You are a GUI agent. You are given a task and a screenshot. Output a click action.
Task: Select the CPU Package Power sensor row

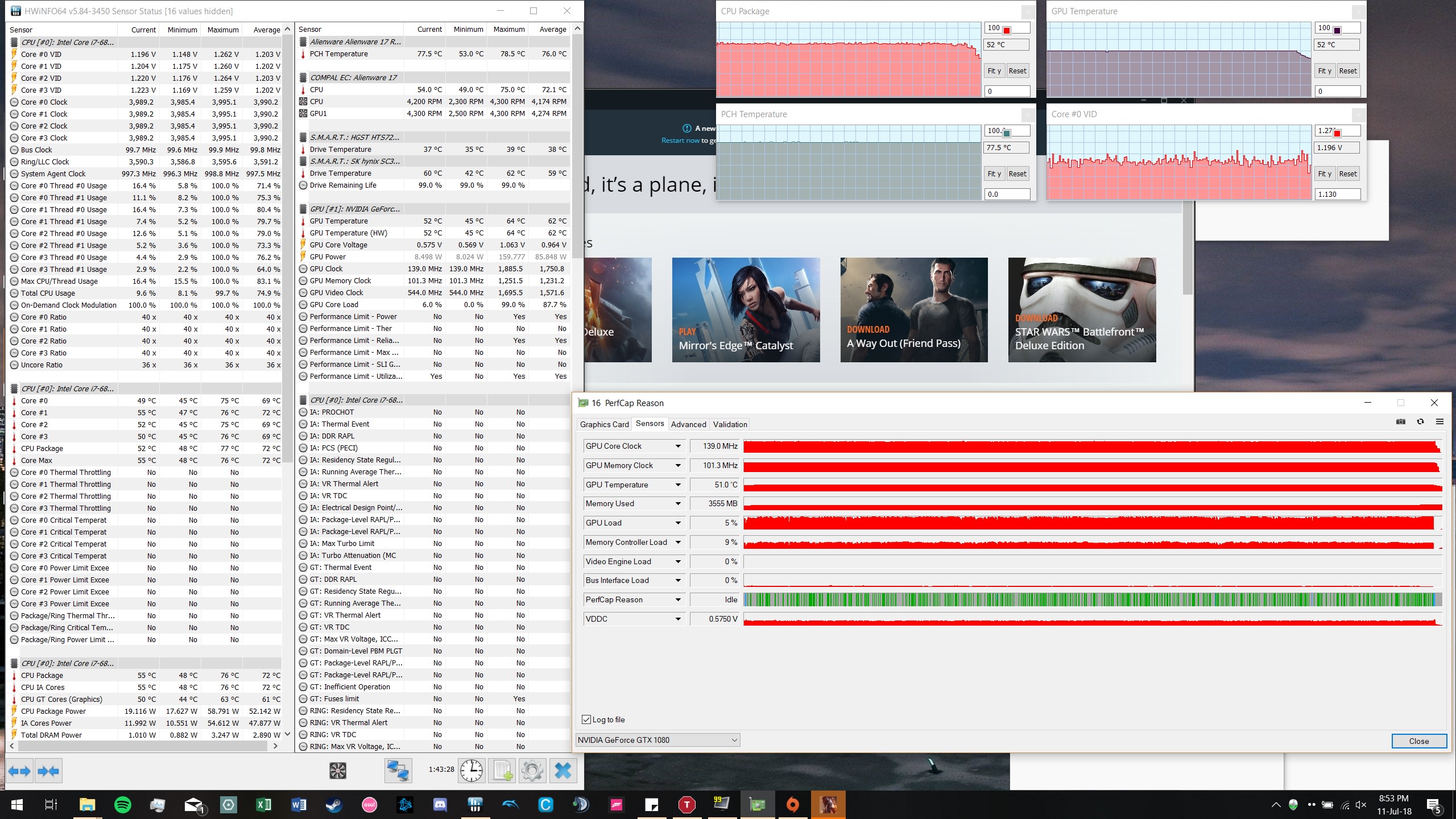tap(145, 712)
